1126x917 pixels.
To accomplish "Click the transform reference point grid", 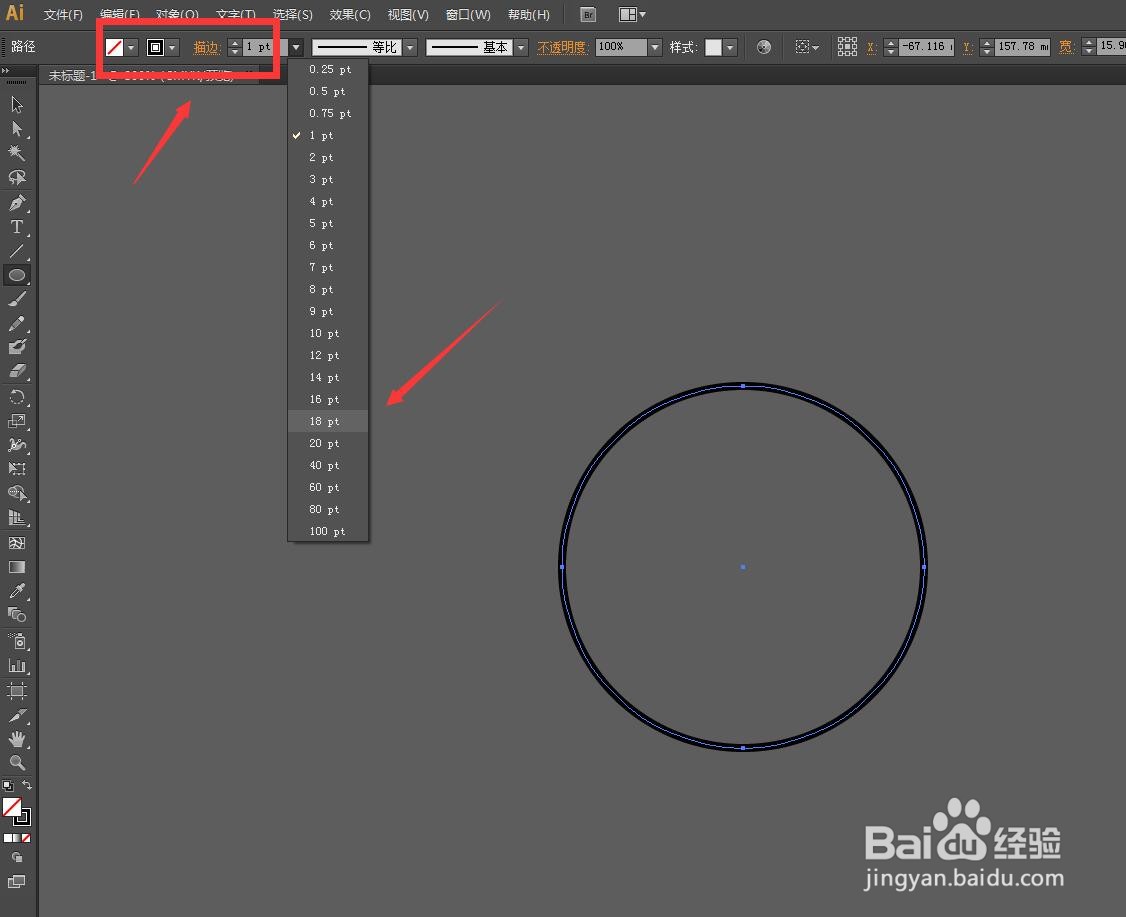I will (847, 47).
